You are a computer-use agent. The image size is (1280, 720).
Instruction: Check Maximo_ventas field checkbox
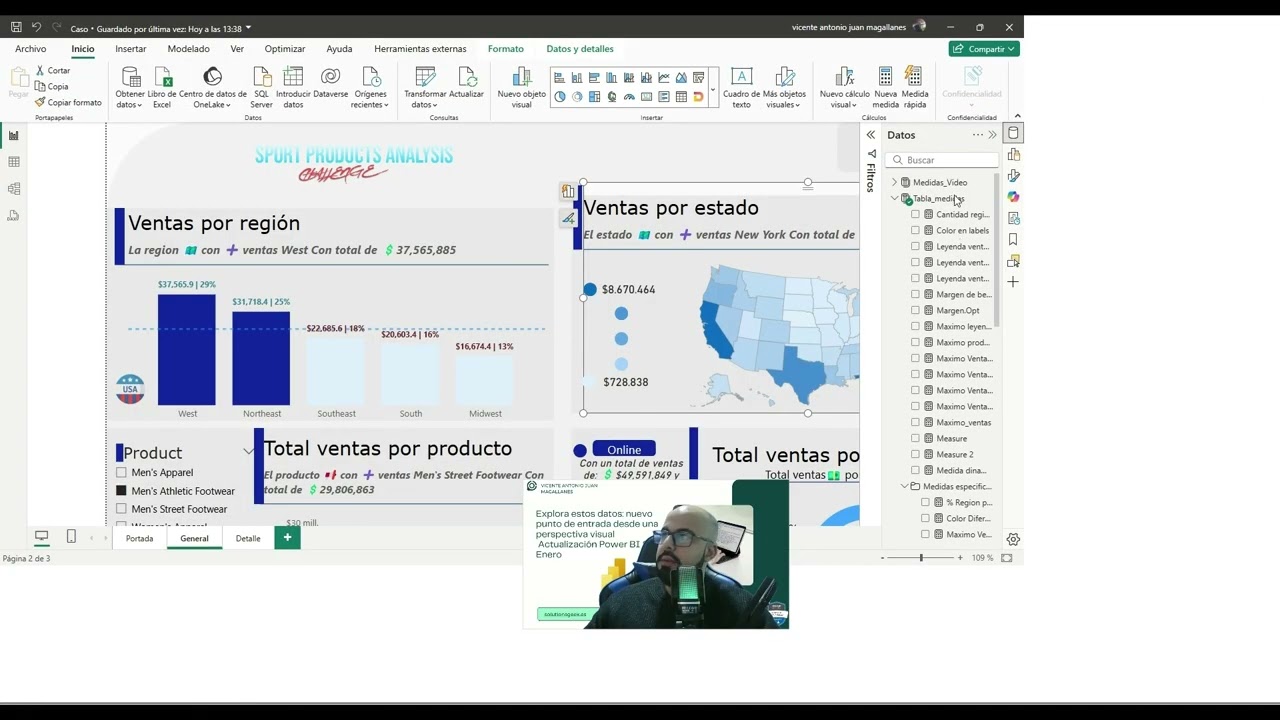tap(915, 423)
